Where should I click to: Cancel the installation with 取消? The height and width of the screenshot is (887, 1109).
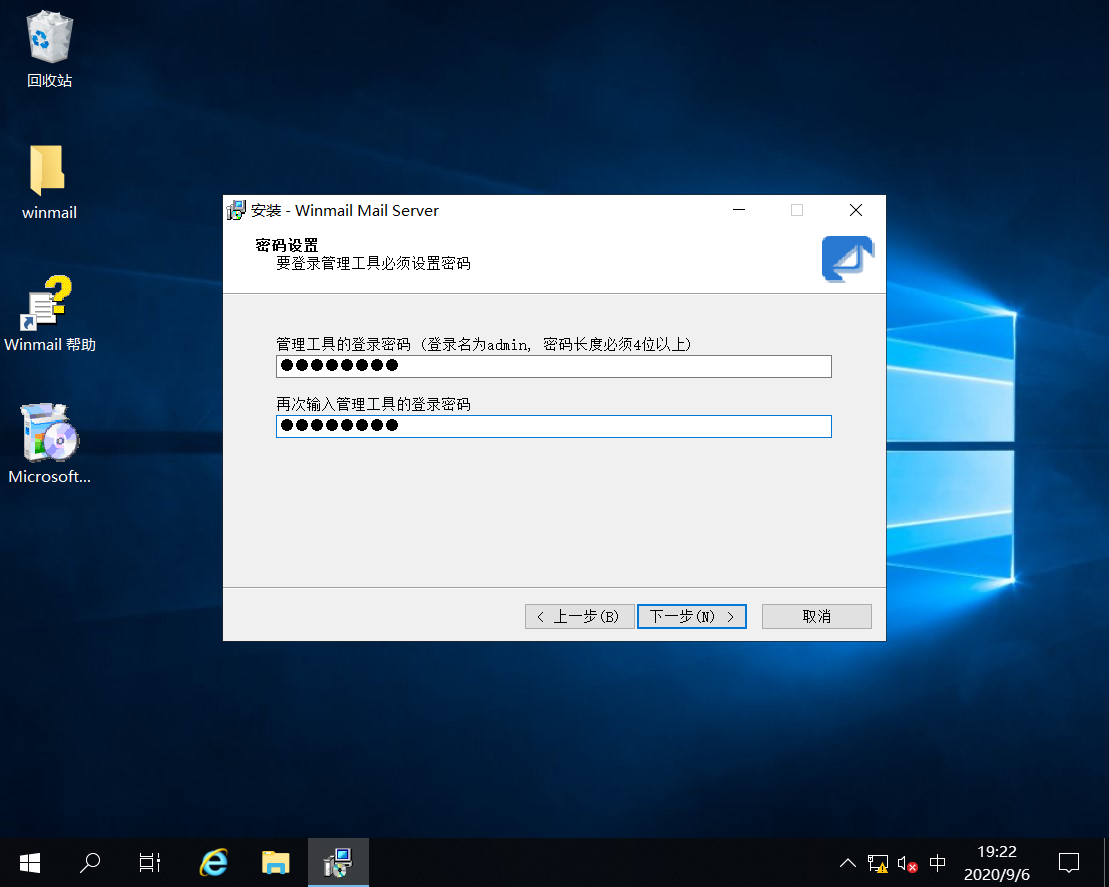pos(816,616)
